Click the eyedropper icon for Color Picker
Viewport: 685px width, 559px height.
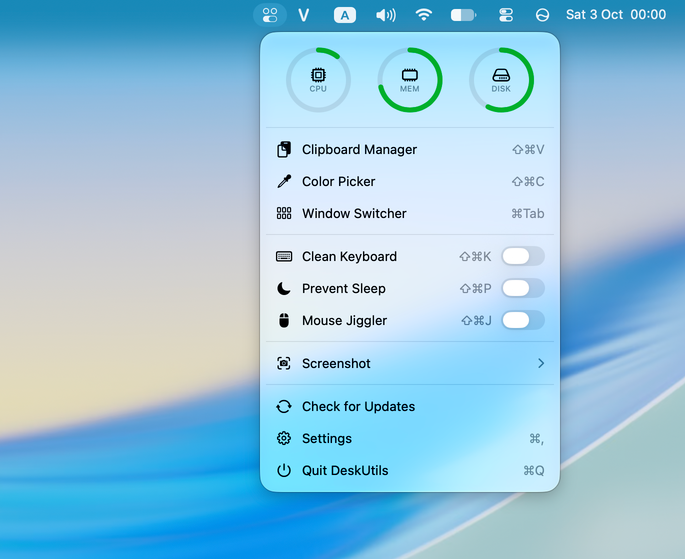[x=284, y=181]
